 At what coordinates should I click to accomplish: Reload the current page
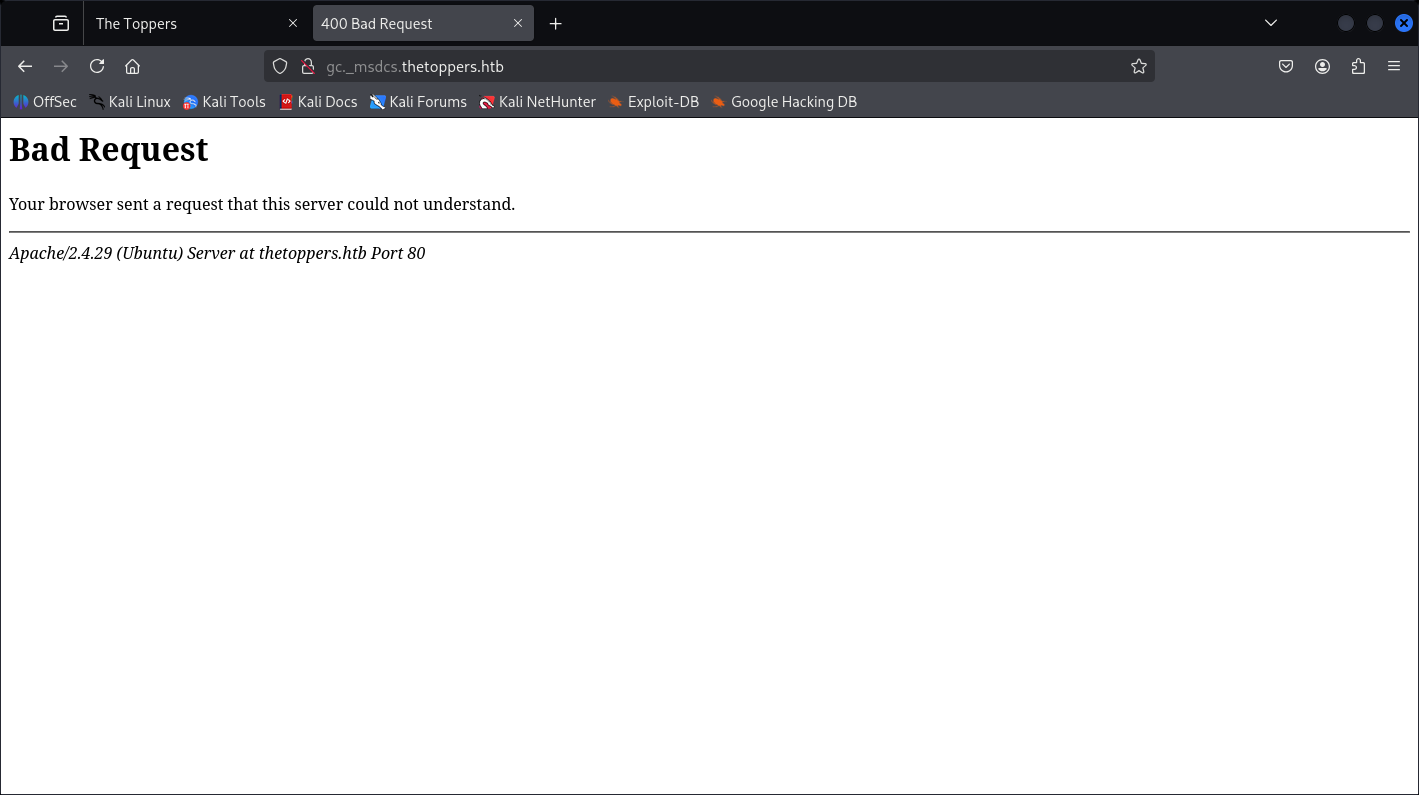click(97, 66)
